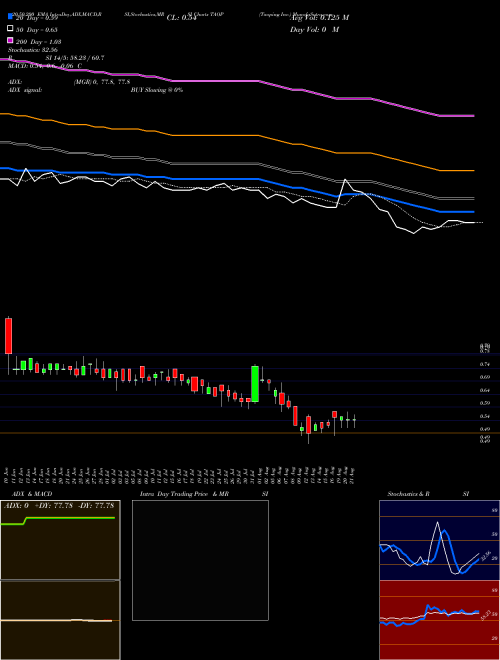Click the 'ADX: 0 +DY: 77.78 -DY: 77.78' header
Viewport: 500px width, 660px height.
click(x=59, y=506)
